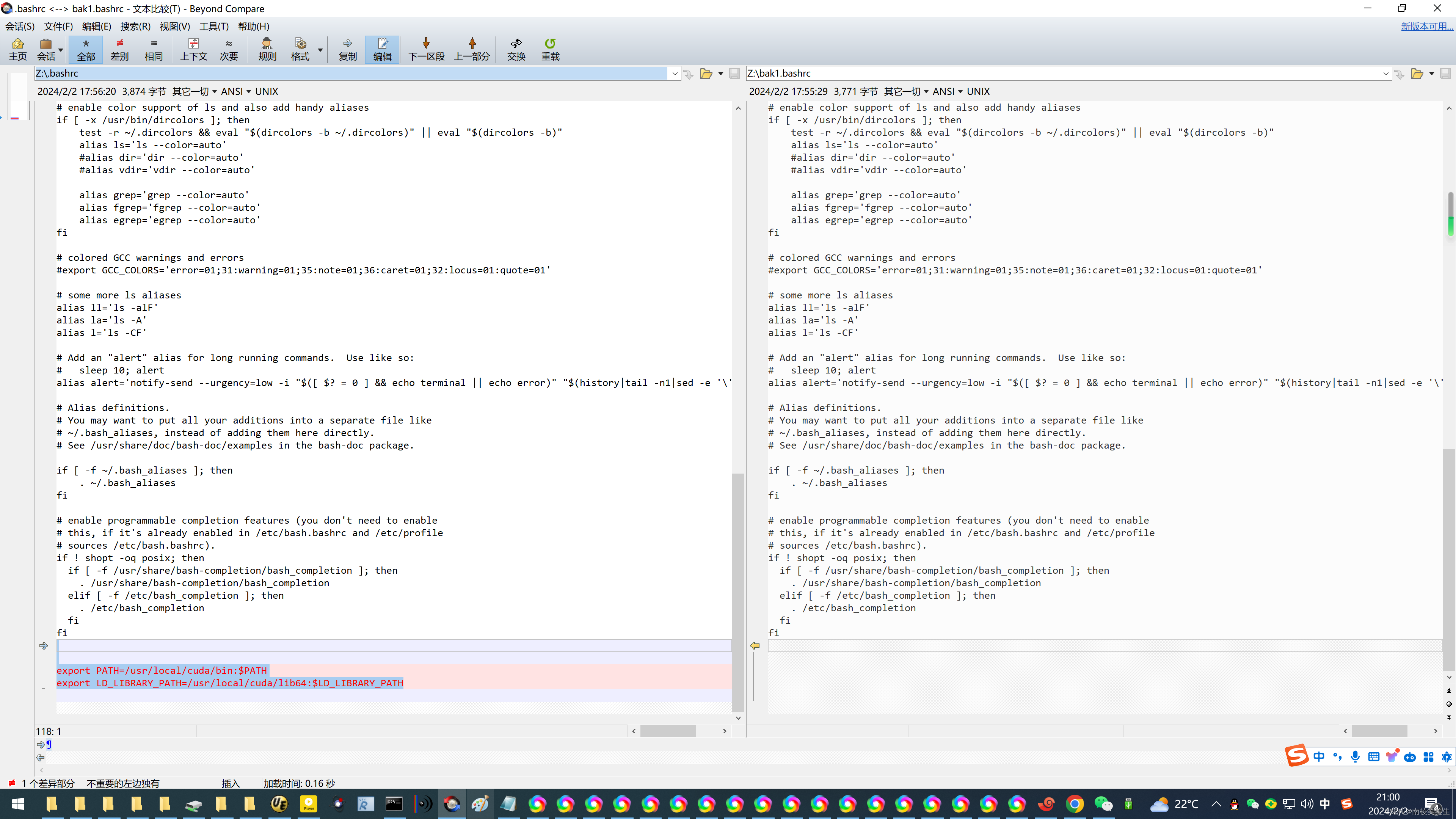The width and height of the screenshot is (1456, 819).
Task: Expand the 会话 toolbar dropdown arrow
Action: pyautogui.click(x=61, y=50)
